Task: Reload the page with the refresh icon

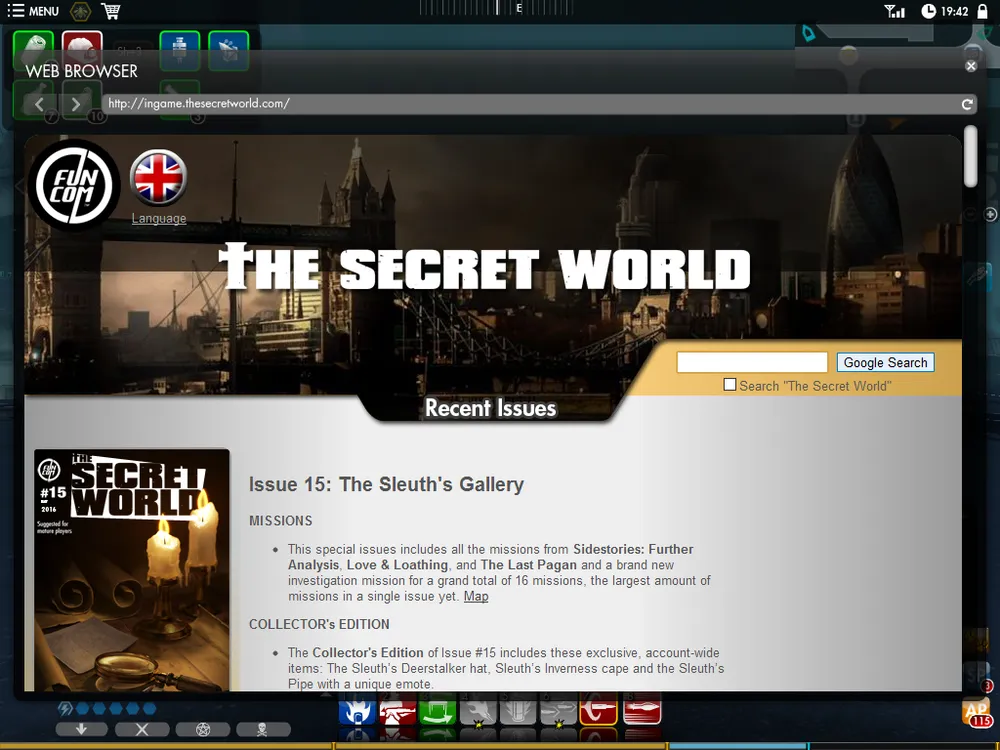Action: [x=967, y=104]
